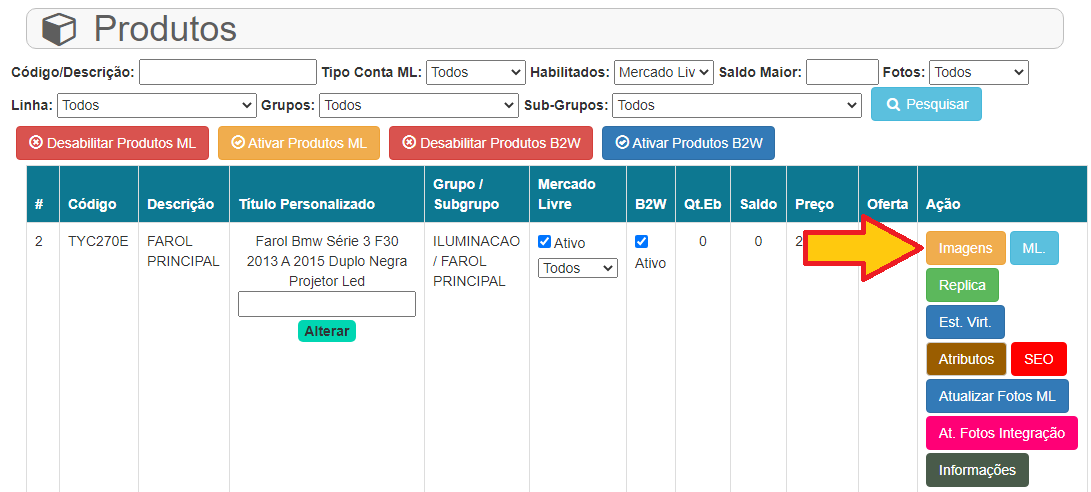Toggle the Mercado Livre Ativo checkbox
Viewport: 1091px width, 492px height.
tap(545, 241)
